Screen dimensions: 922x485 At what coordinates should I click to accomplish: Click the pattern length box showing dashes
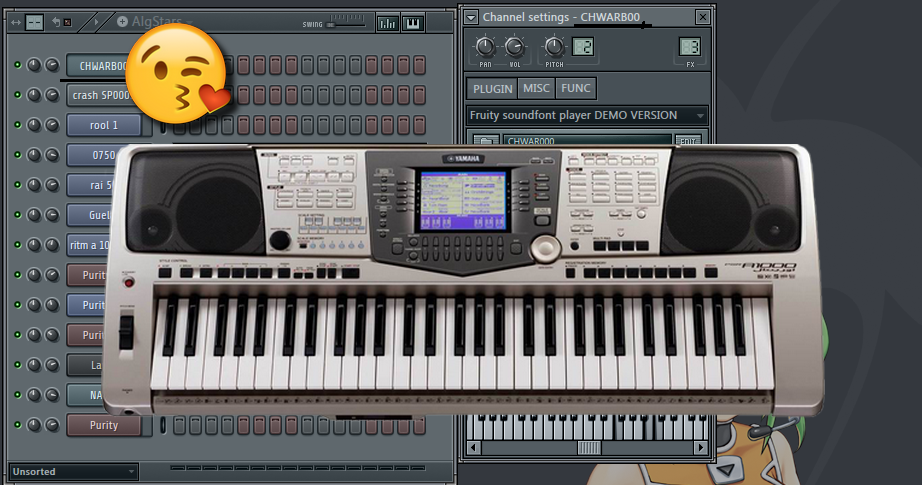click(35, 23)
